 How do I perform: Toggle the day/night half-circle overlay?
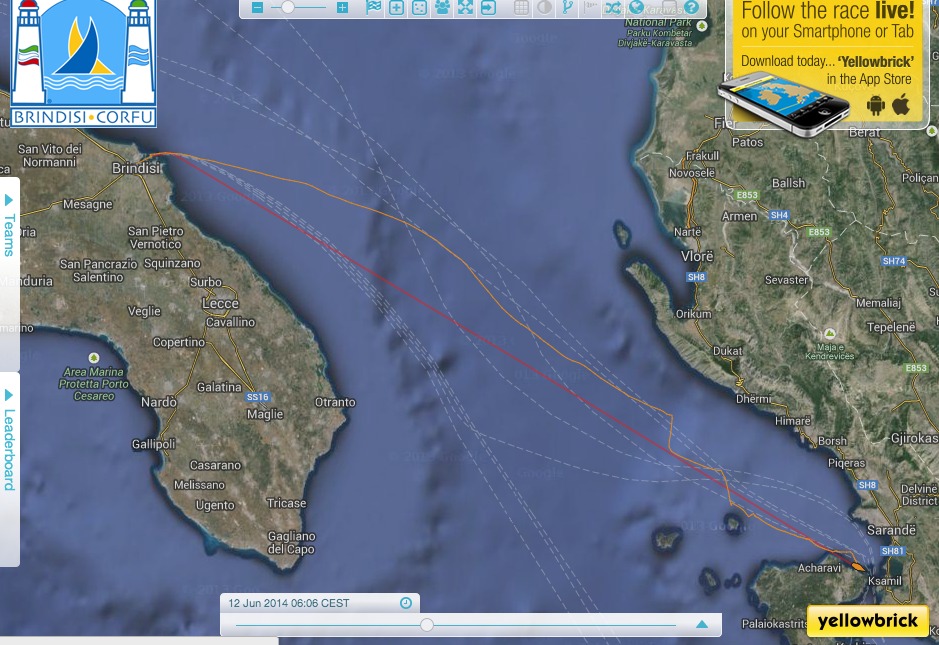pos(544,8)
